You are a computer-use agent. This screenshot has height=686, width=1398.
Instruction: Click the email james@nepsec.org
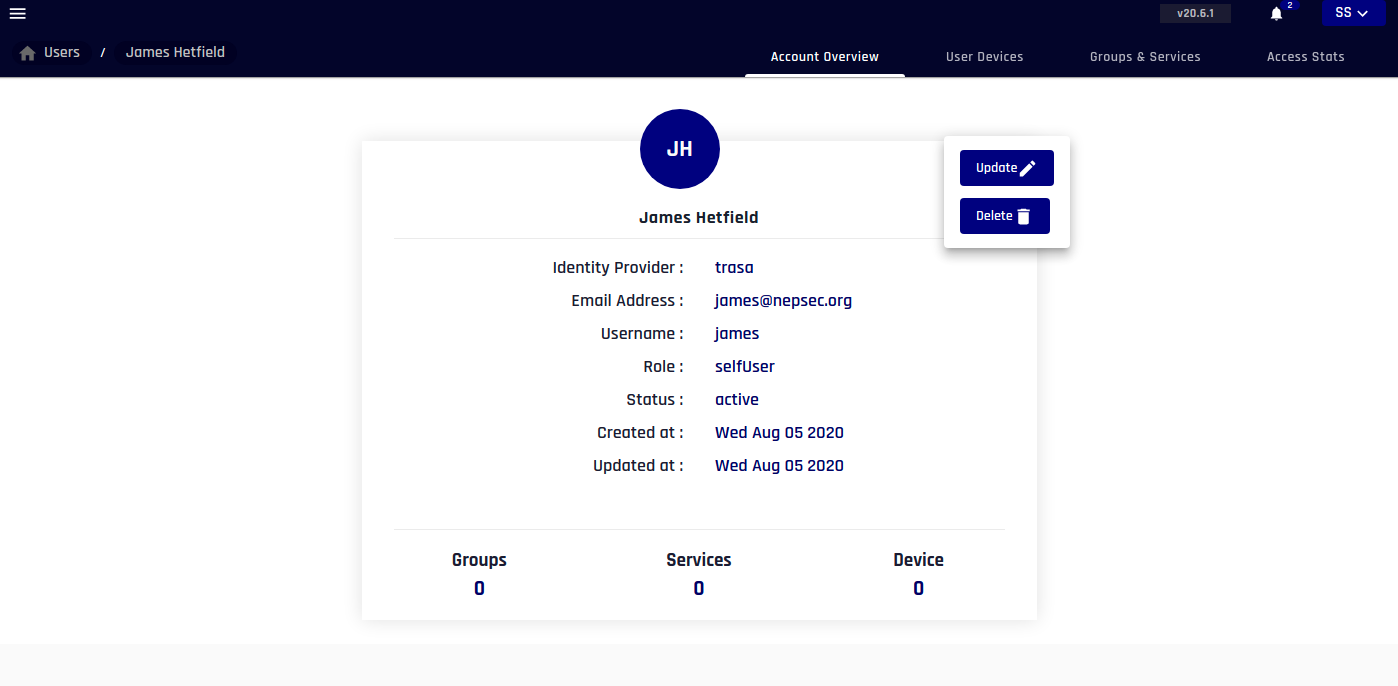783,301
